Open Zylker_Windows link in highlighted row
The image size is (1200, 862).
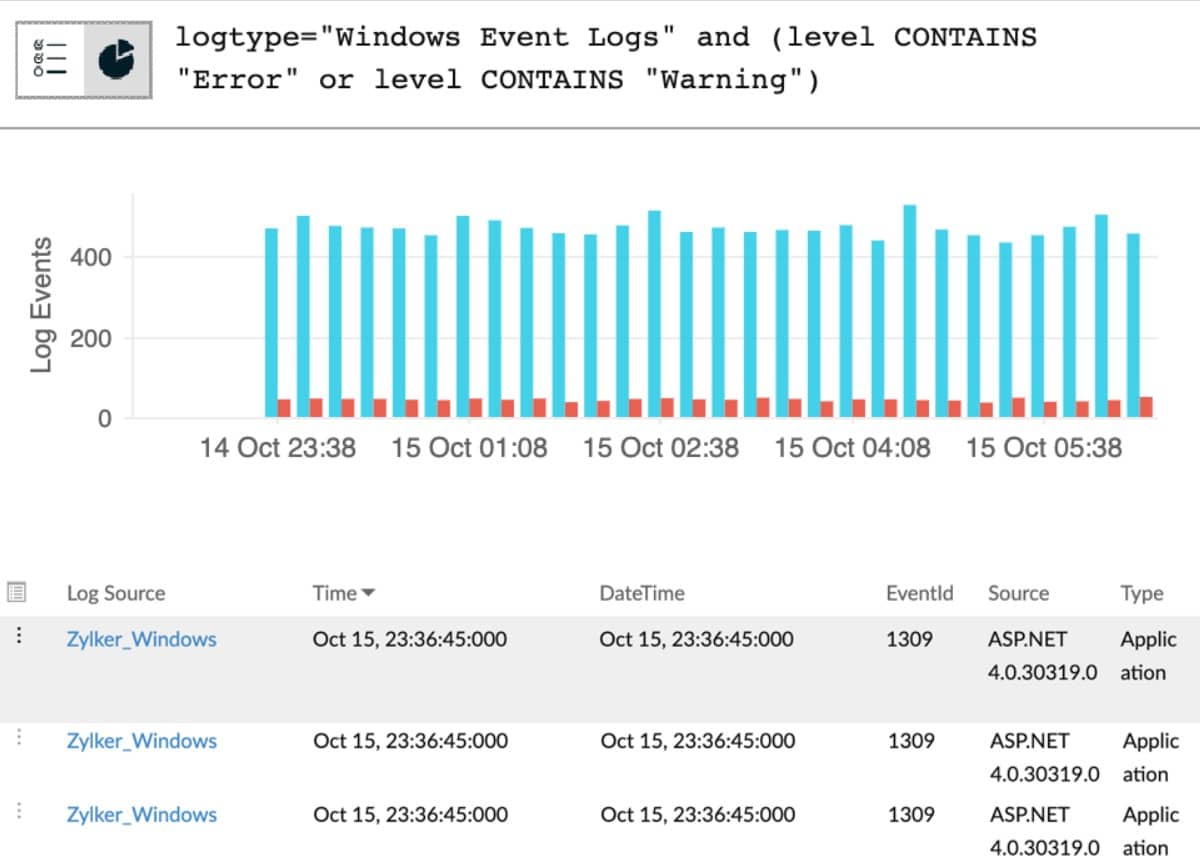141,639
